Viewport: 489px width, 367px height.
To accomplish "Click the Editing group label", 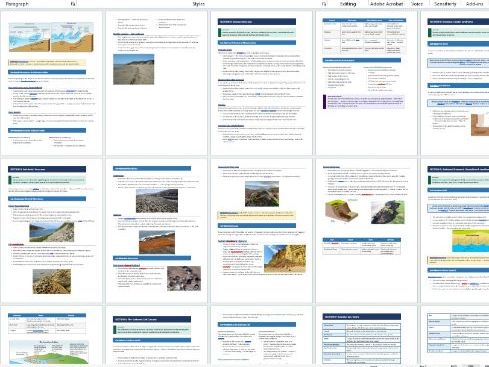I will 348,4.
